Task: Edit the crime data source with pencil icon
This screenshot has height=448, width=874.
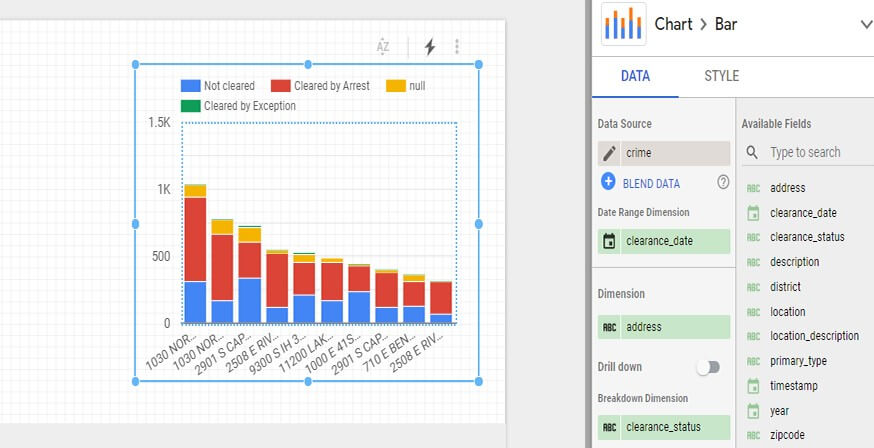Action: pos(609,153)
